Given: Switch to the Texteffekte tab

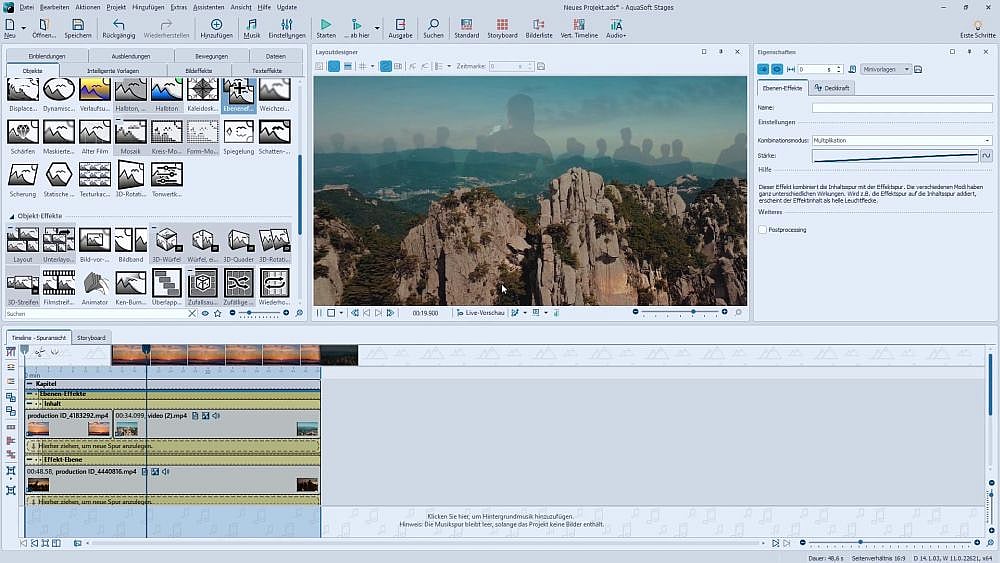Looking at the screenshot, I should (266, 71).
